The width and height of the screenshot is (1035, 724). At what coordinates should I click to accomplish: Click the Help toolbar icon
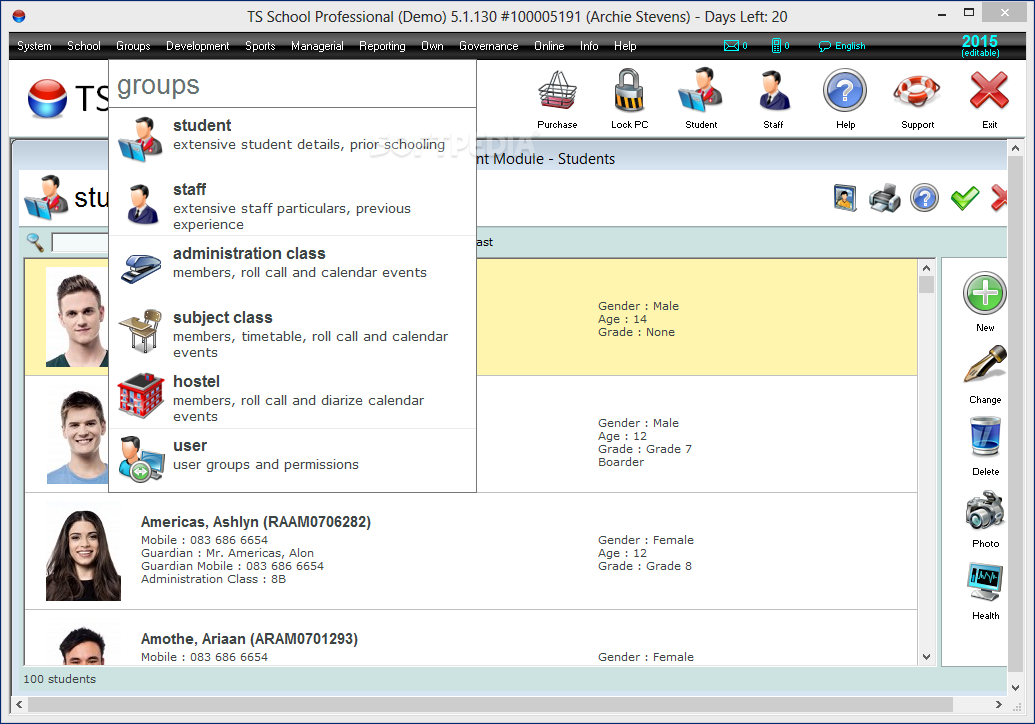coord(845,90)
